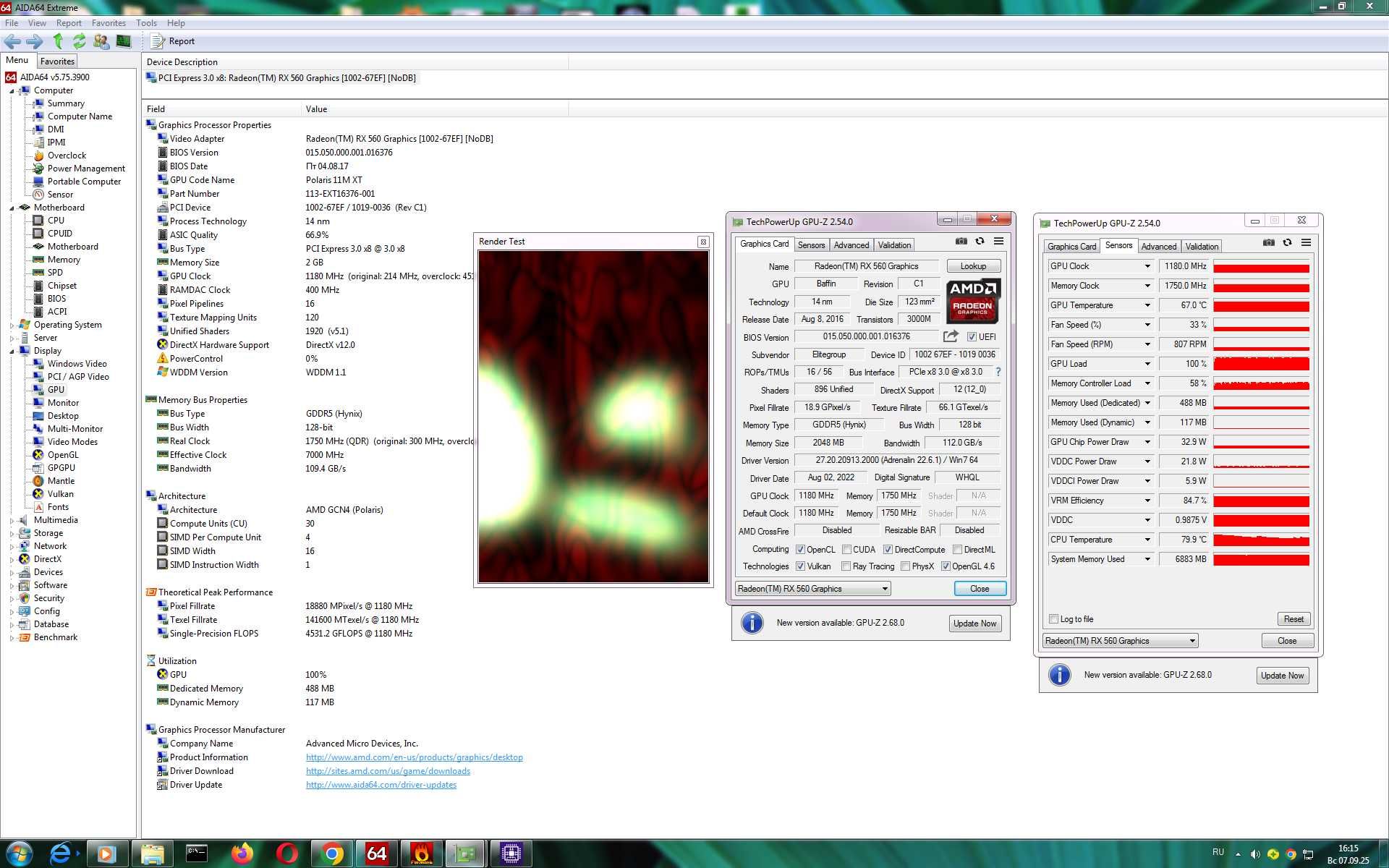Toggle the PhysX checkbox
The width and height of the screenshot is (1389, 868).
tap(905, 566)
